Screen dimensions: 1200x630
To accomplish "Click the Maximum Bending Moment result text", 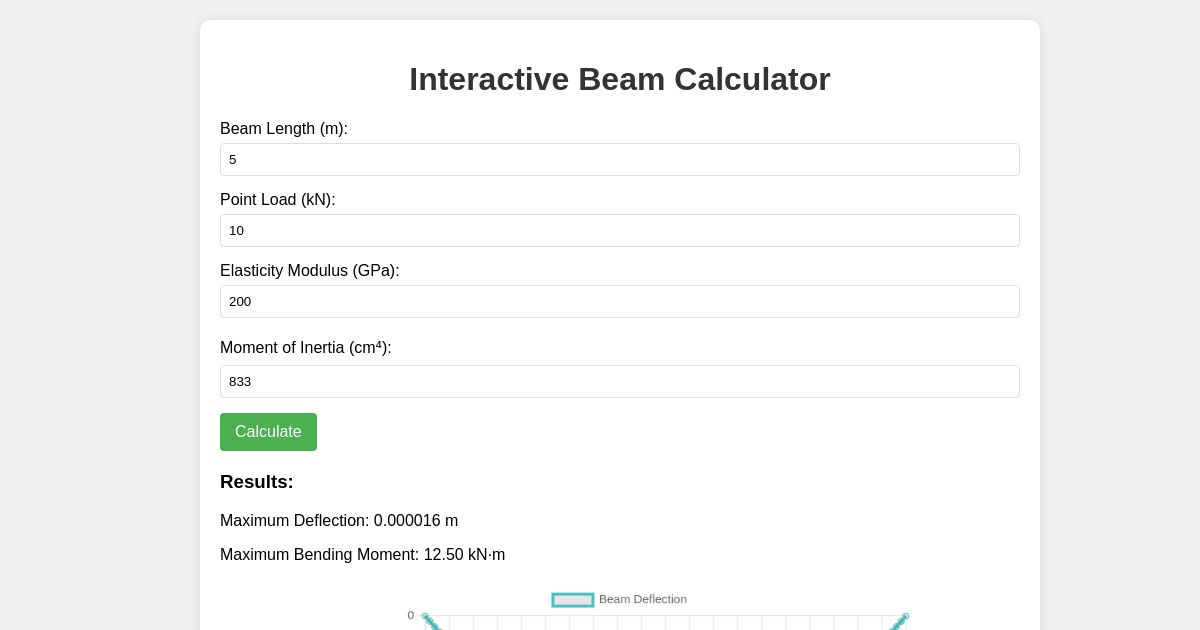I will pos(362,554).
